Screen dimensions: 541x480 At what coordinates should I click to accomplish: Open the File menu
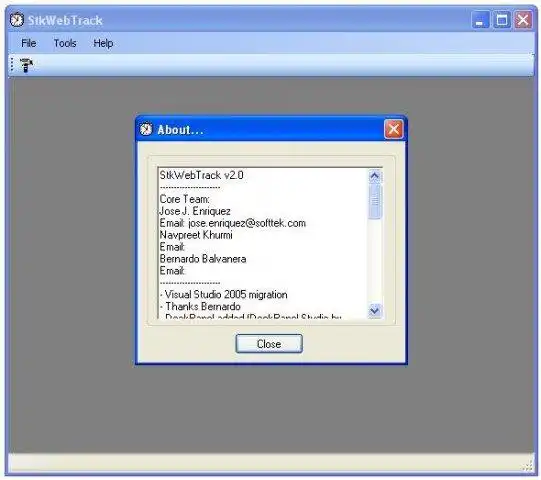(x=28, y=43)
